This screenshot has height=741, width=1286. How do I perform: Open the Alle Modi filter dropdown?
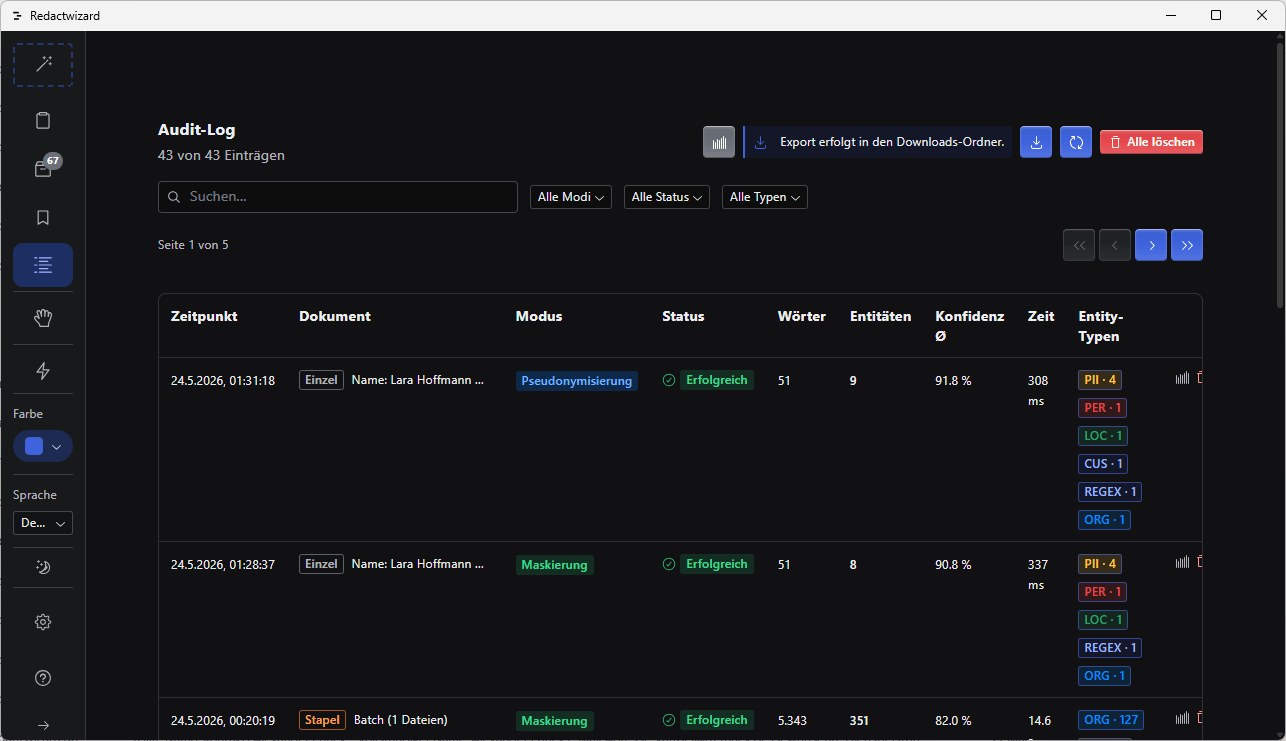[571, 197]
